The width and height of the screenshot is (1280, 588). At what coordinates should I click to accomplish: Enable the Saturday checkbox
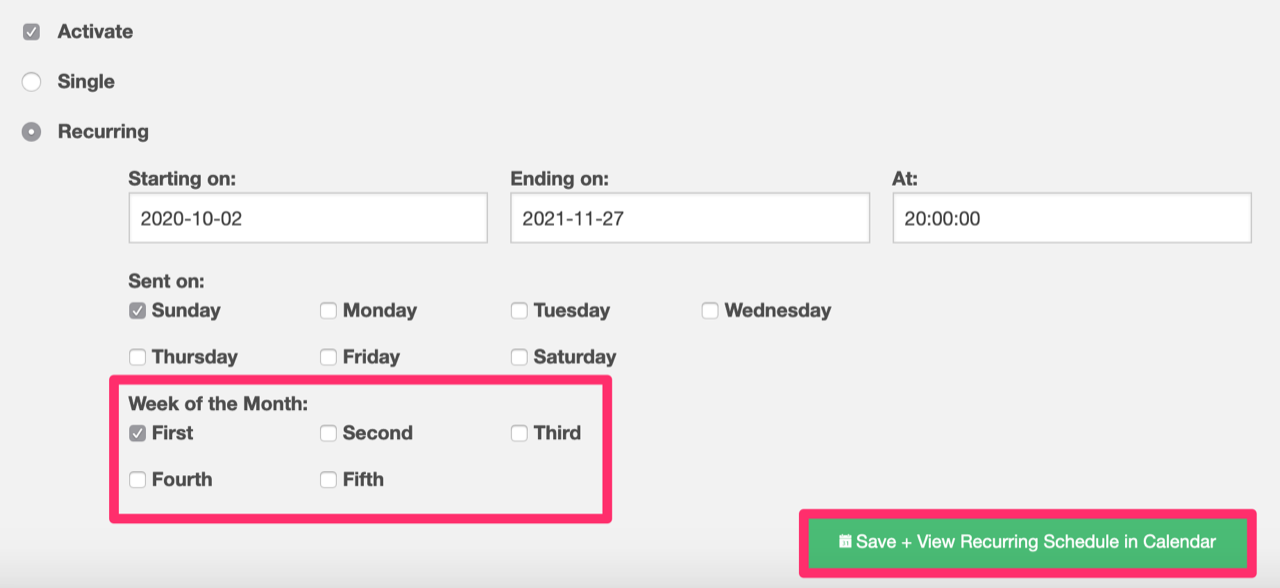coord(519,357)
